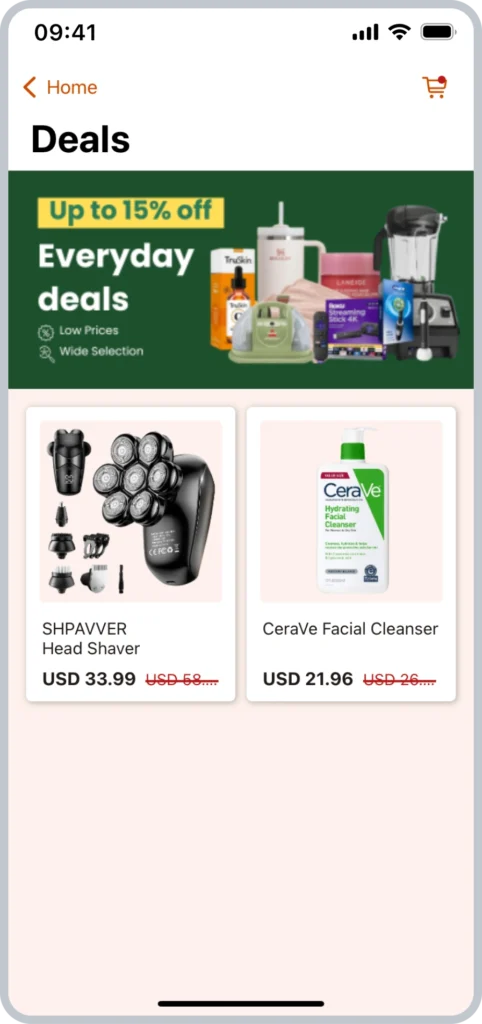Tap the Up to 15% off badge

pos(131,212)
